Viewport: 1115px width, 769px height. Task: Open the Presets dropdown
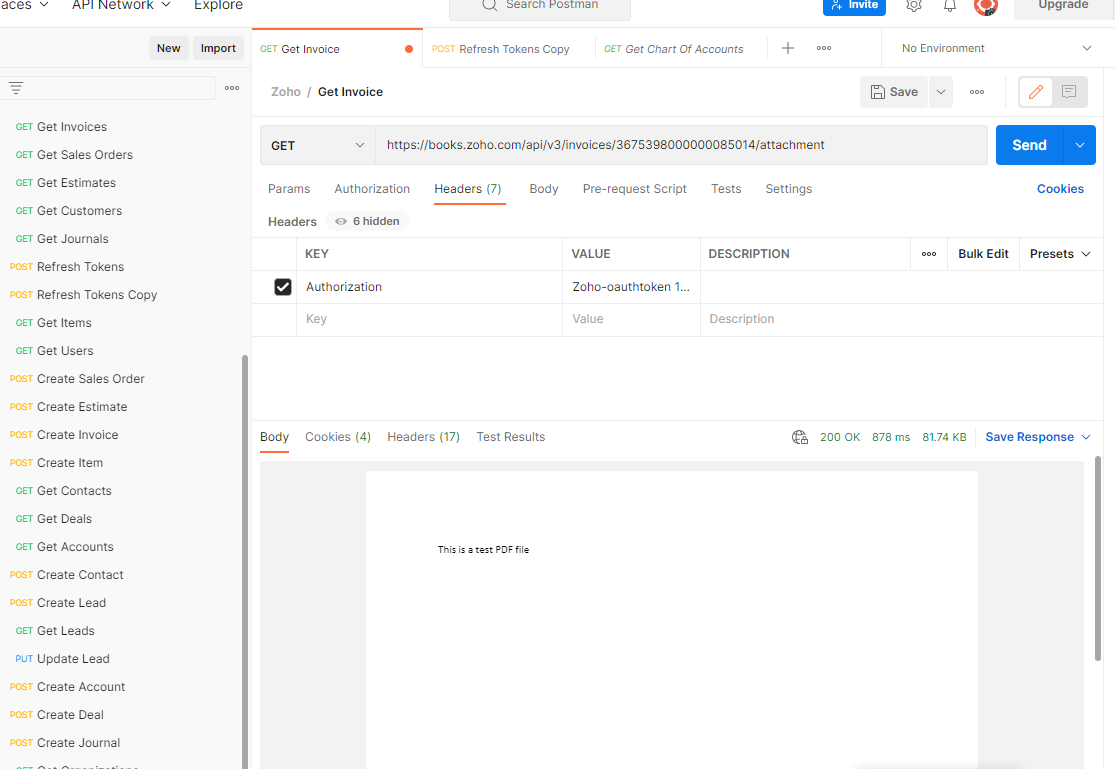coord(1060,254)
